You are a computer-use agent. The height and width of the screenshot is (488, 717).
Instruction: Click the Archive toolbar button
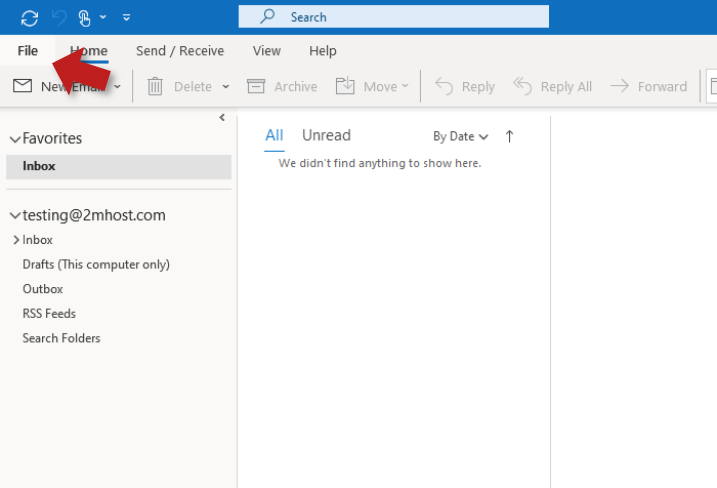pyautogui.click(x=282, y=87)
